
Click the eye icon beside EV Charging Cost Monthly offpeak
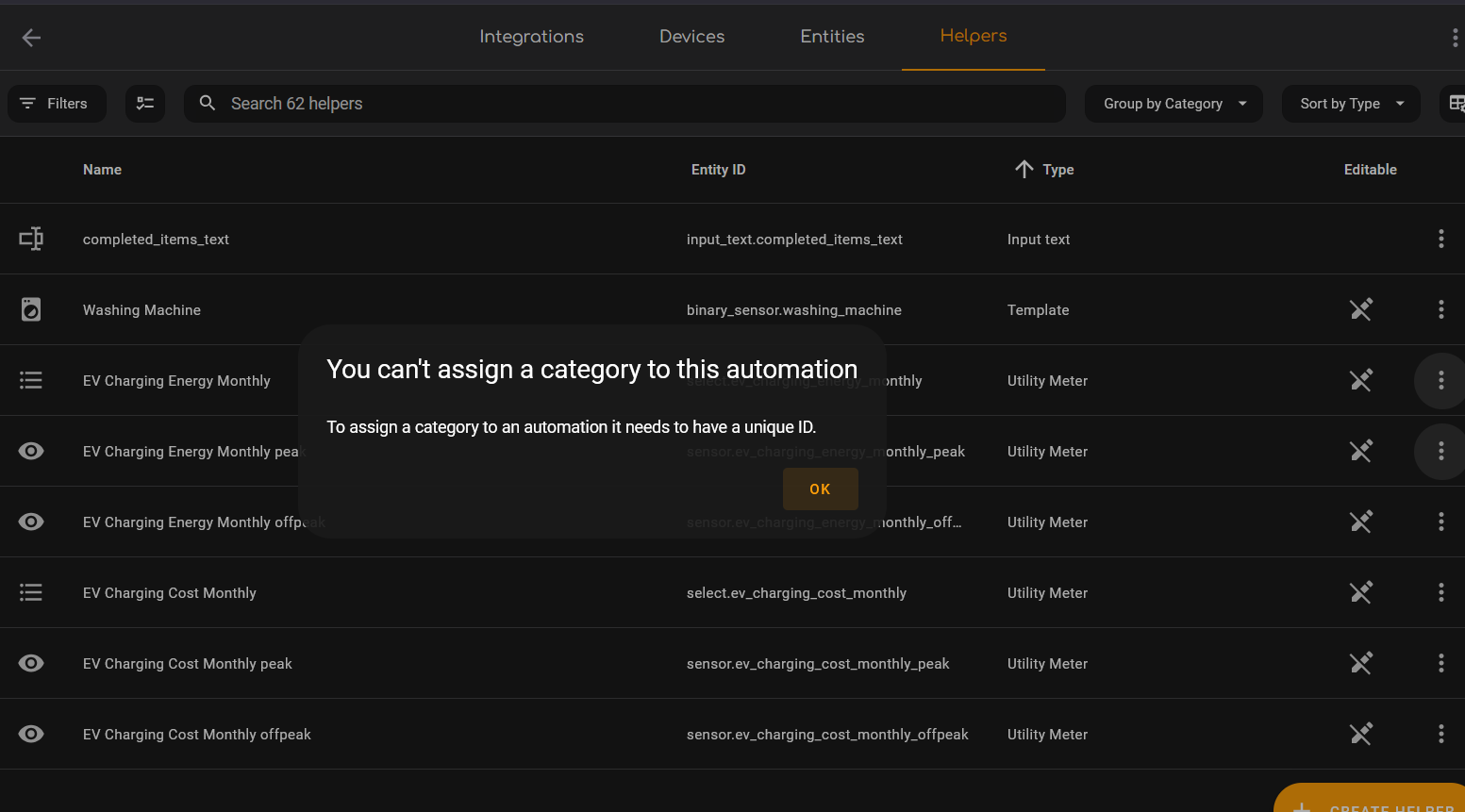tap(31, 734)
